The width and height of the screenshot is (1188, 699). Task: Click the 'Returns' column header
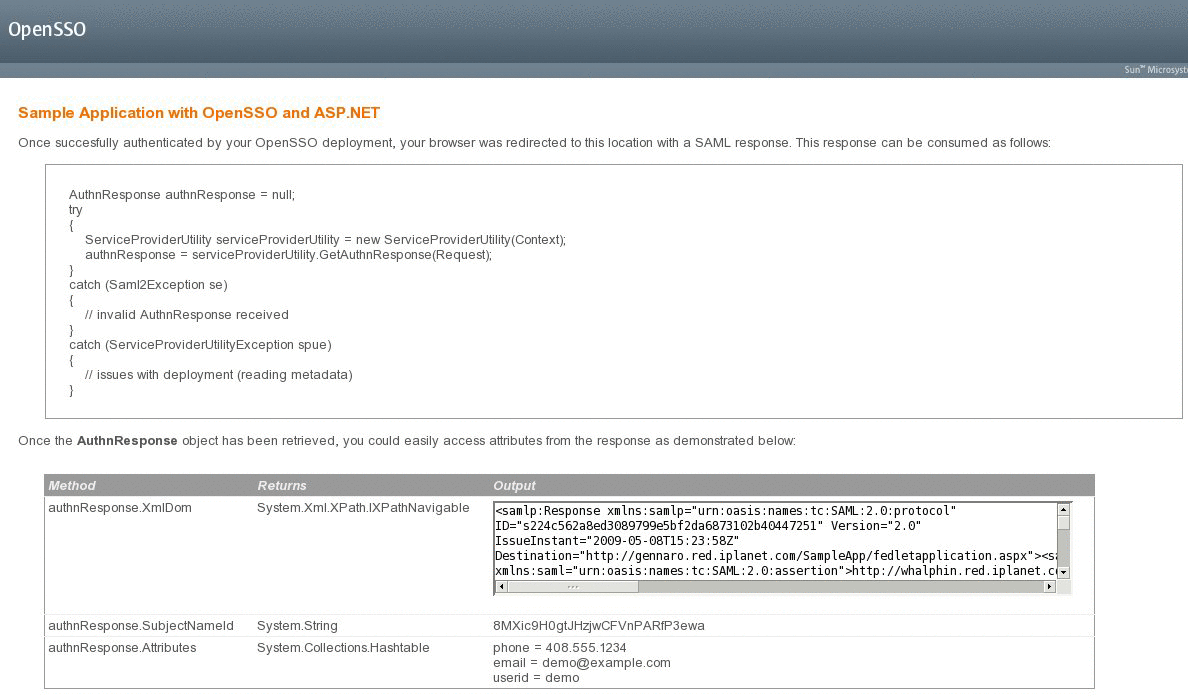(282, 485)
